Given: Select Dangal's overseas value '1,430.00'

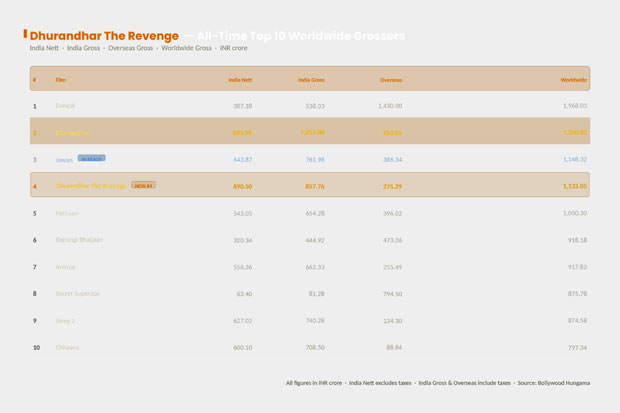Looking at the screenshot, I should (x=390, y=106).
